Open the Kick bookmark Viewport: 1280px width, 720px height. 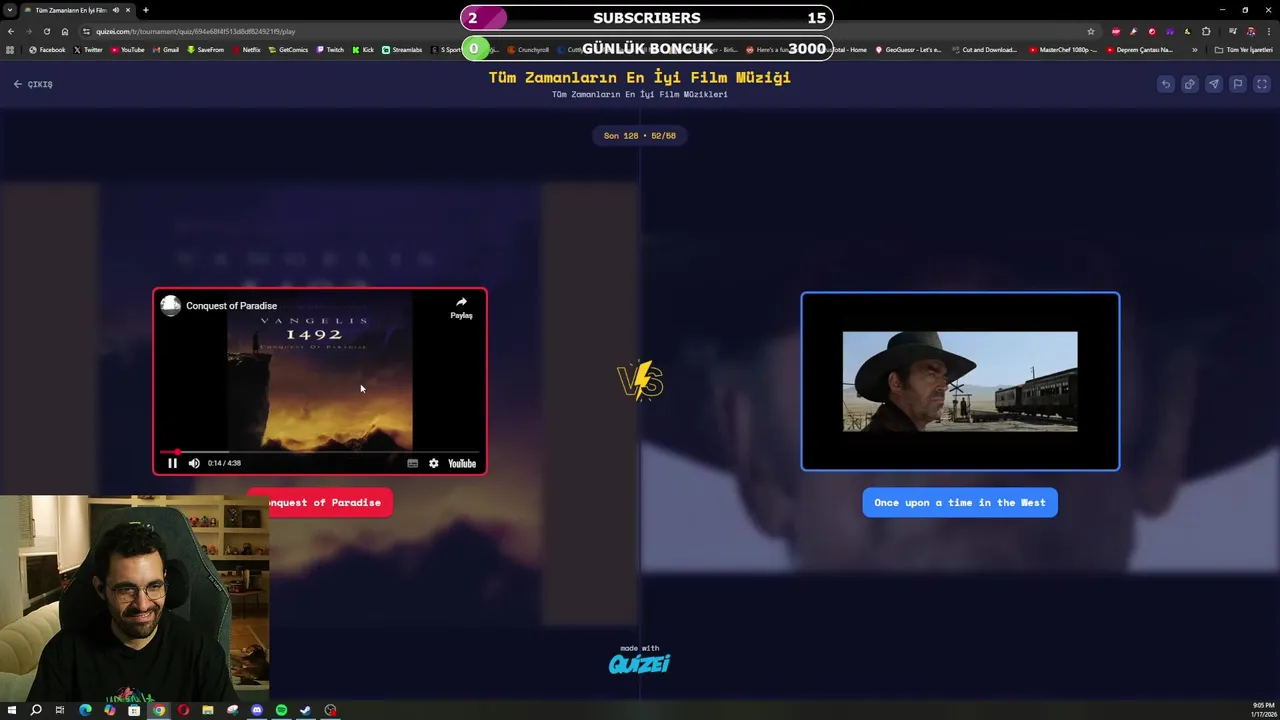pyautogui.click(x=363, y=49)
